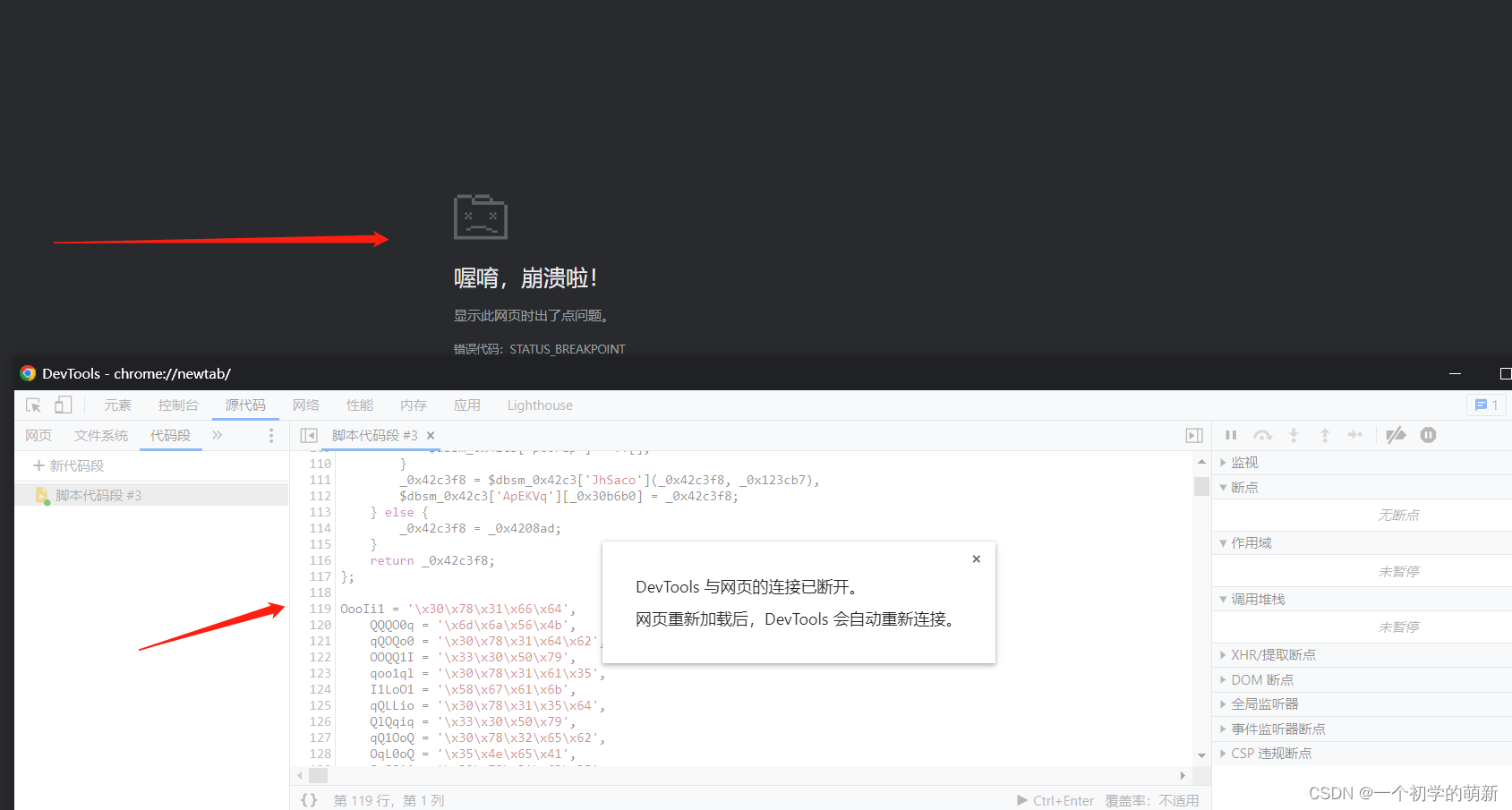Close the 脚本代码段 #3 editor tab
Viewport: 1512px width, 810px height.
[431, 436]
